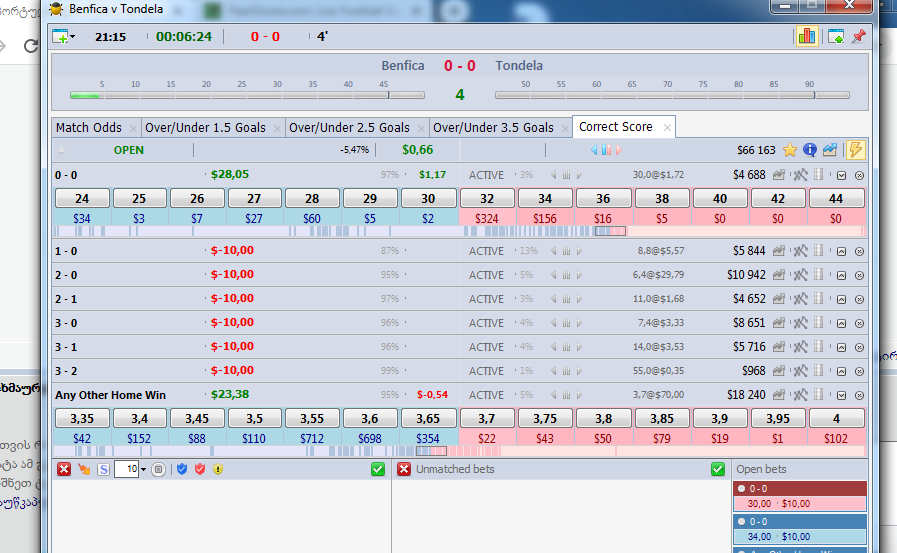The width and height of the screenshot is (897, 553).
Task: Select the red 0 - 0 open bet entry
Action: pyautogui.click(x=800, y=496)
